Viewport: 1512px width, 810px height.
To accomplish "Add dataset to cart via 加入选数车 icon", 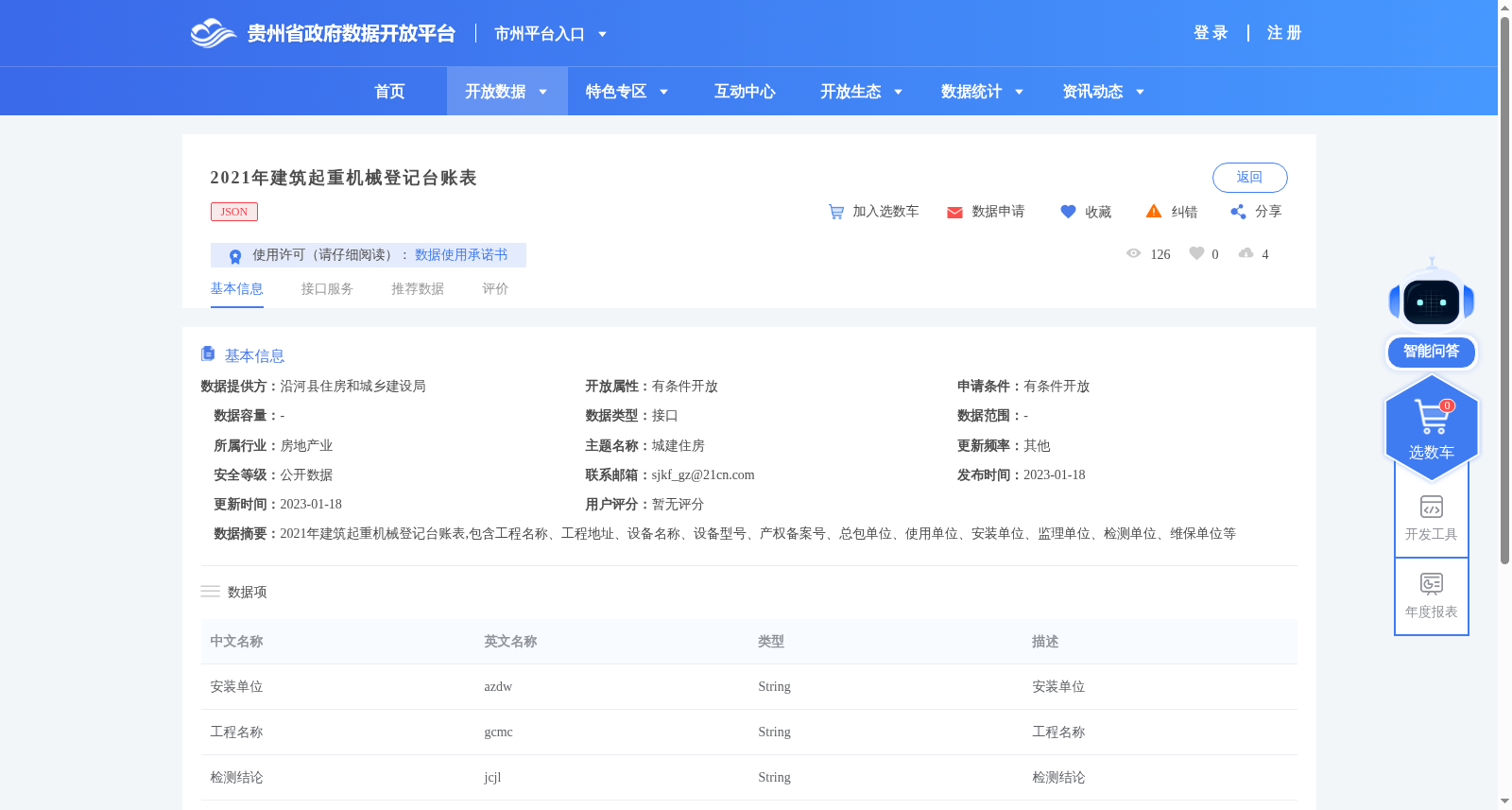I will 836,212.
